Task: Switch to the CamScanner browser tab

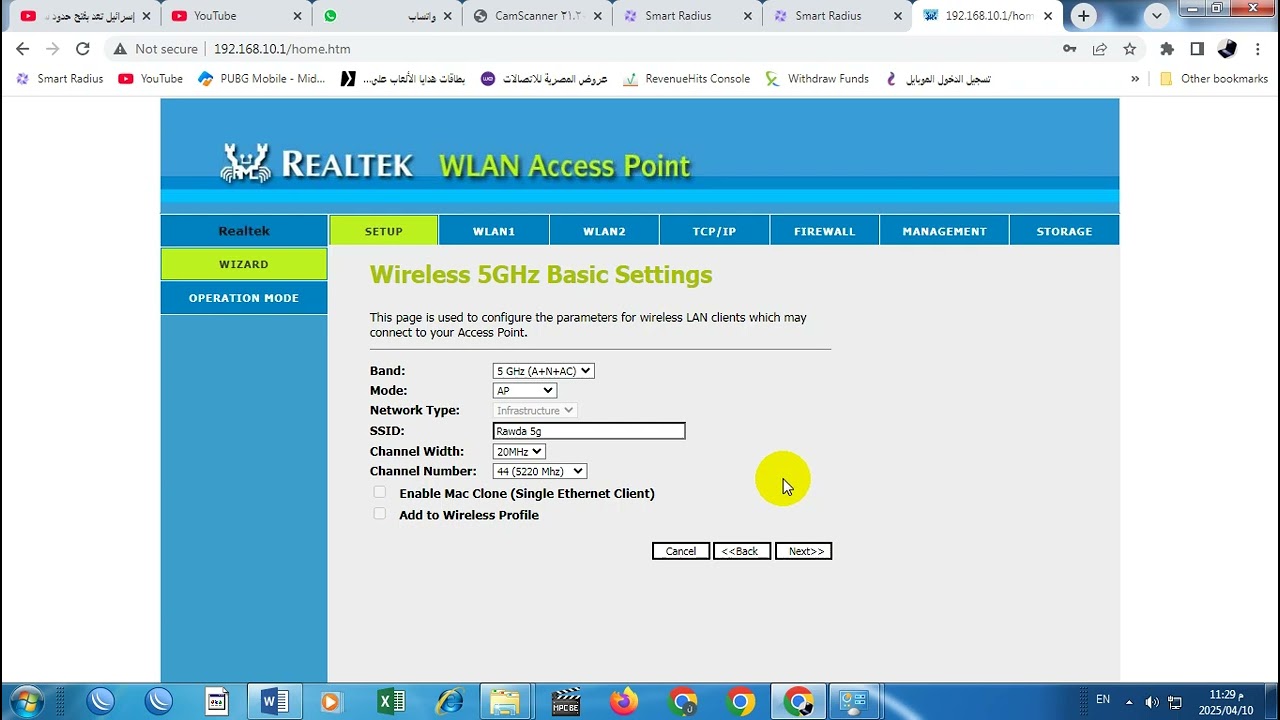Action: [536, 16]
